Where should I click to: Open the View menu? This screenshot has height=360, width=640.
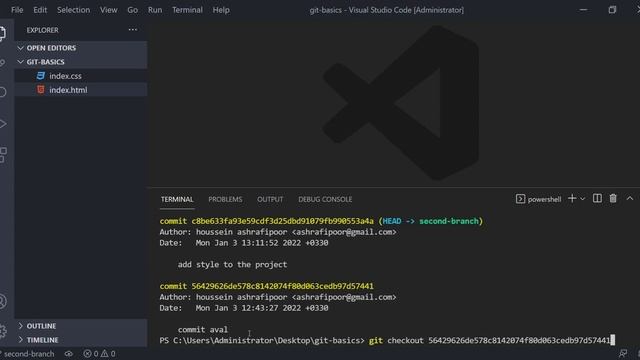[109, 10]
